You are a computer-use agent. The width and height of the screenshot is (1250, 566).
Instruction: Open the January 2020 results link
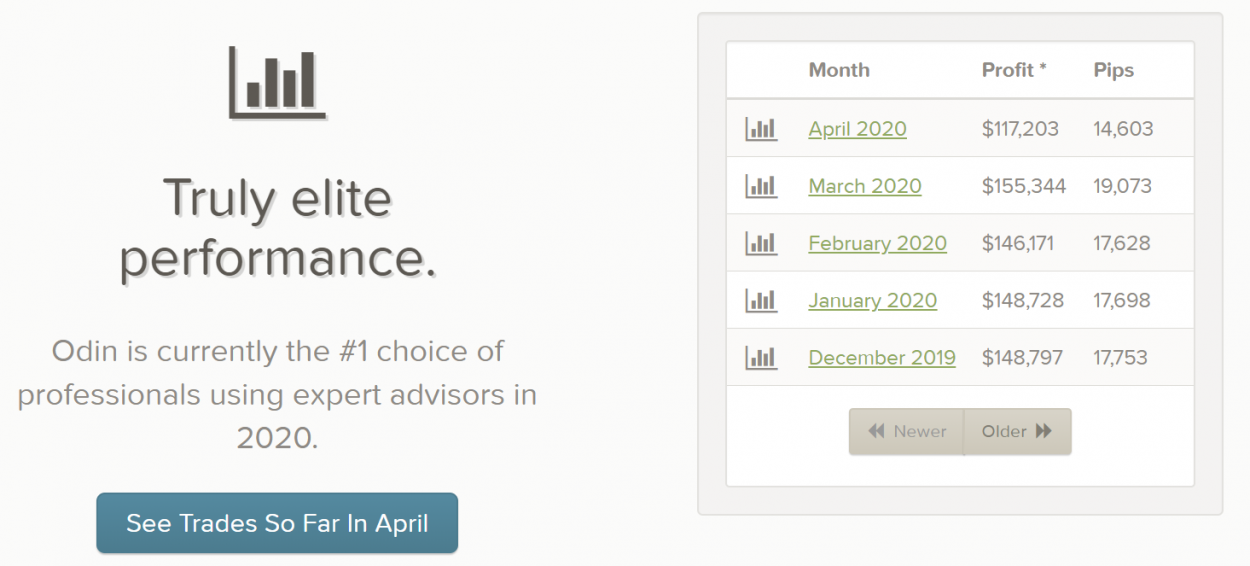(x=872, y=300)
